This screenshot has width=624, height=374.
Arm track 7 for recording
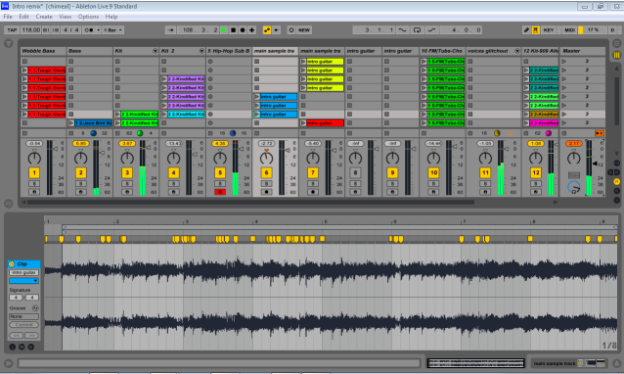point(313,192)
